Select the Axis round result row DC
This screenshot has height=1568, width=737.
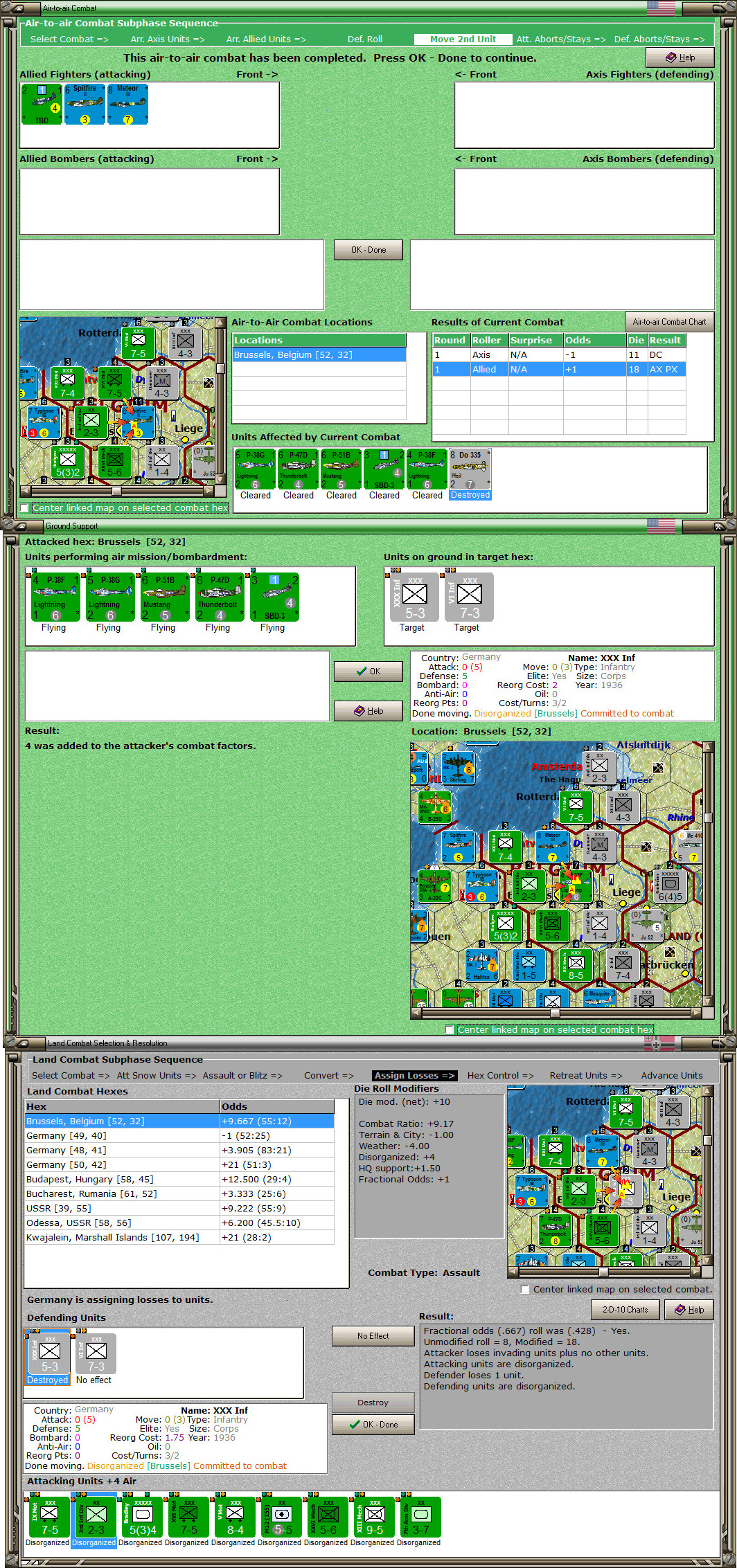click(560, 355)
